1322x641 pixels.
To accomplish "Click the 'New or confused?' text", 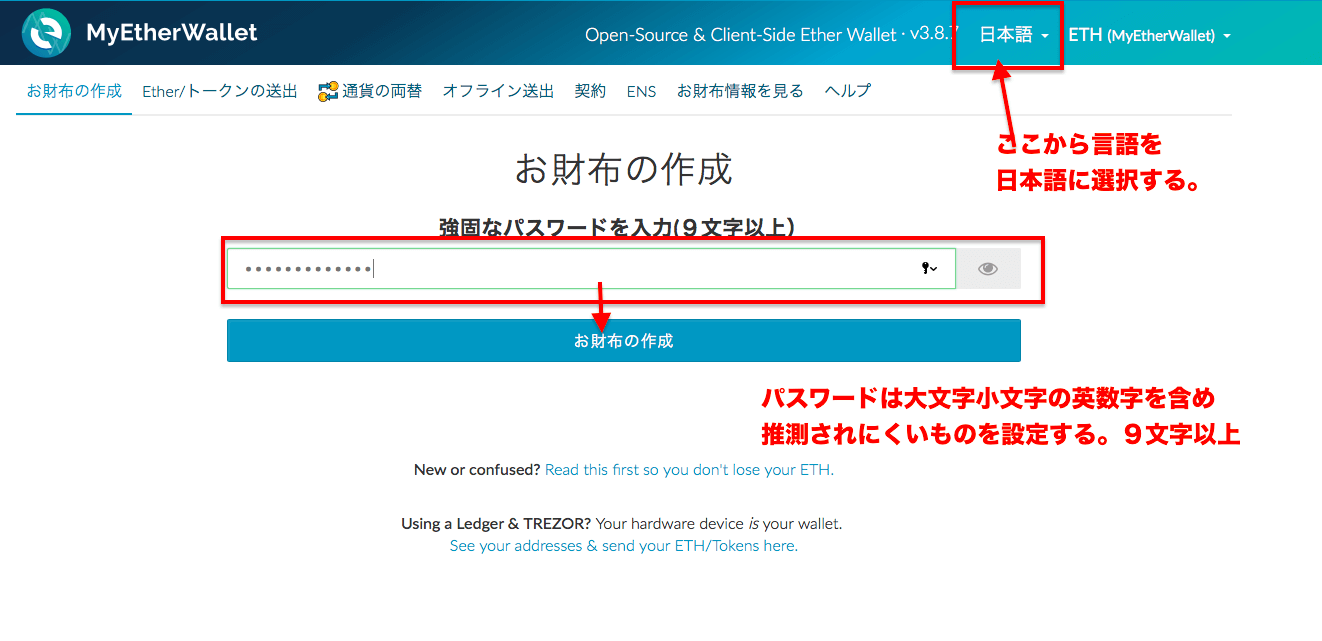I will [477, 470].
